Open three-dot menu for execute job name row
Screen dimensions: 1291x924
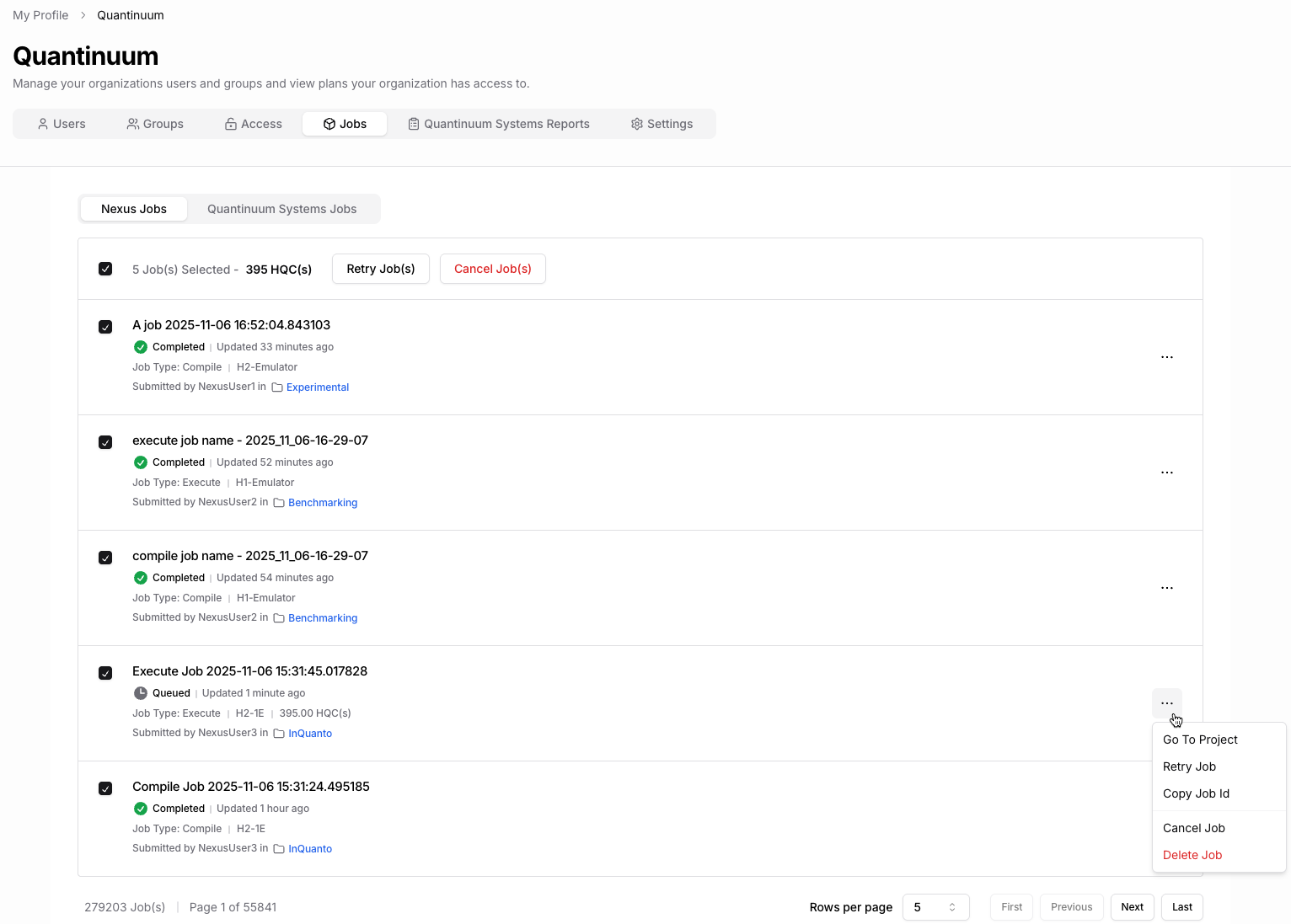1166,473
